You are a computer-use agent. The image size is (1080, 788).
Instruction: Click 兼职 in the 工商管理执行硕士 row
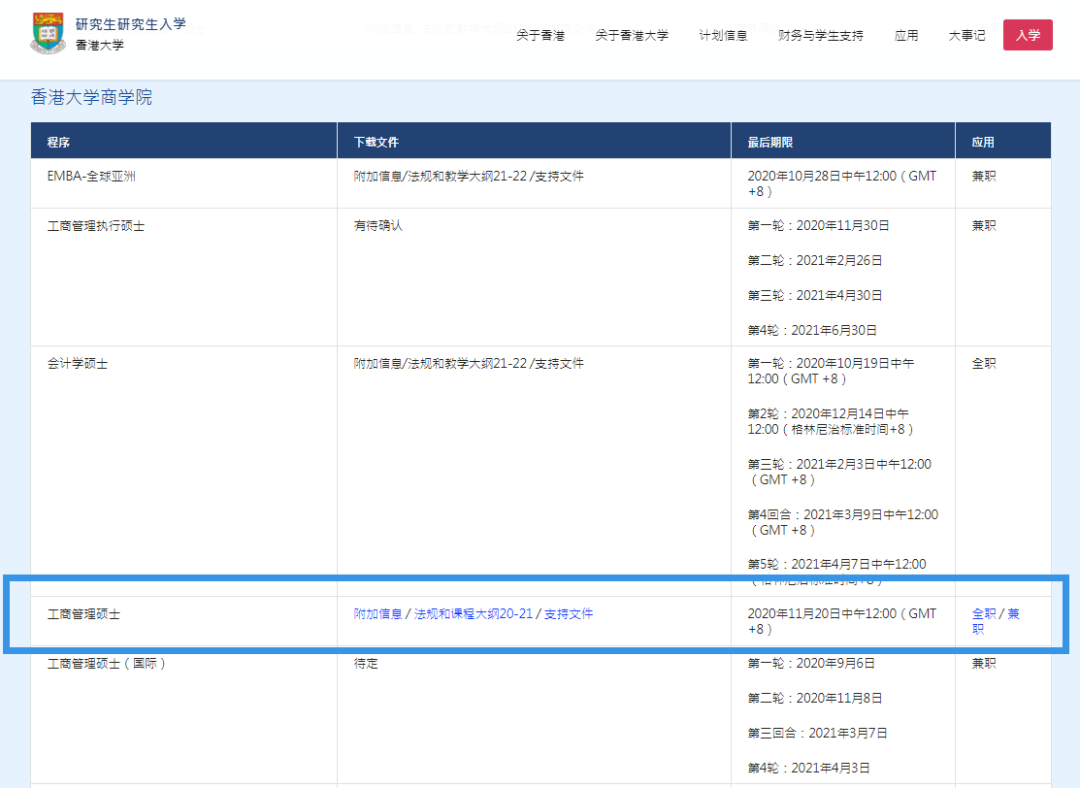pos(983,226)
